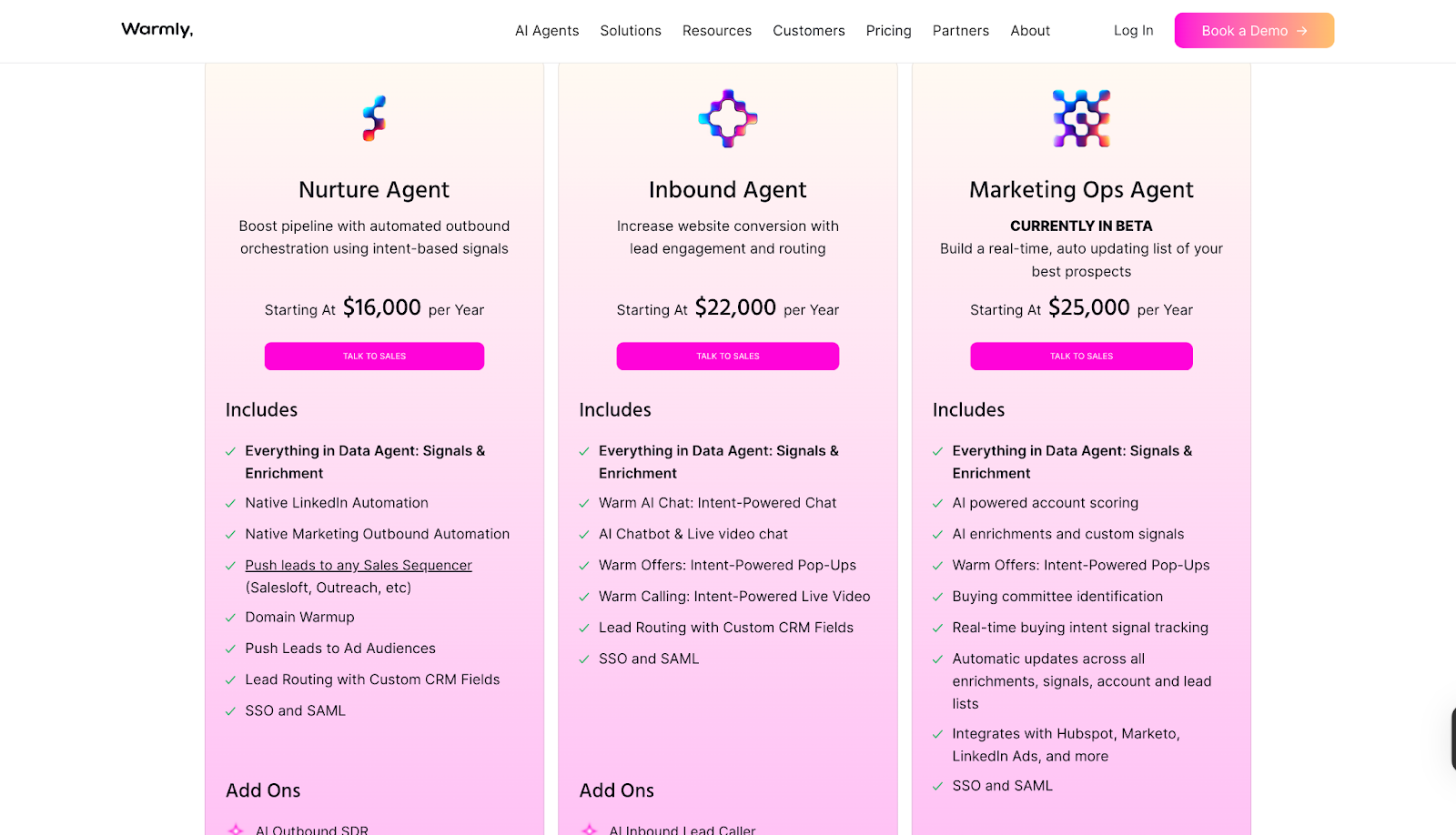Click the Log In link
The height and width of the screenshot is (835, 1456).
1134,31
